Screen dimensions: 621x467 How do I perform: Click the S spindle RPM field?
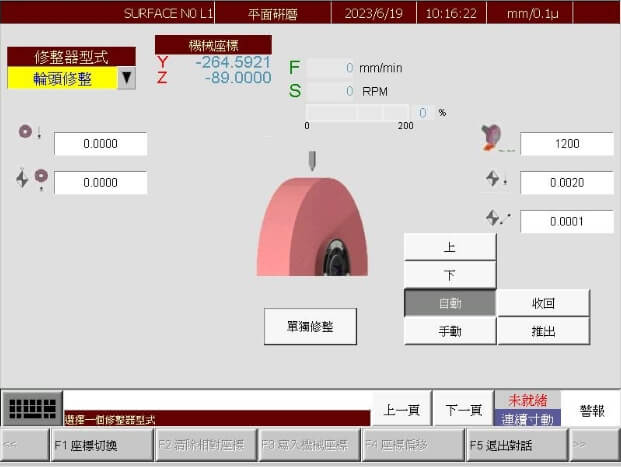pos(330,91)
